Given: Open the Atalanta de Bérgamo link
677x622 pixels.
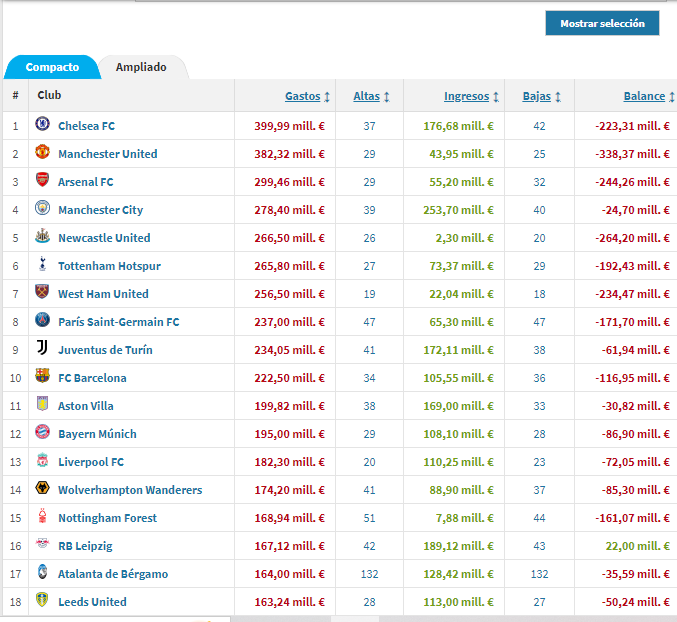Looking at the screenshot, I should pyautogui.click(x=113, y=574).
